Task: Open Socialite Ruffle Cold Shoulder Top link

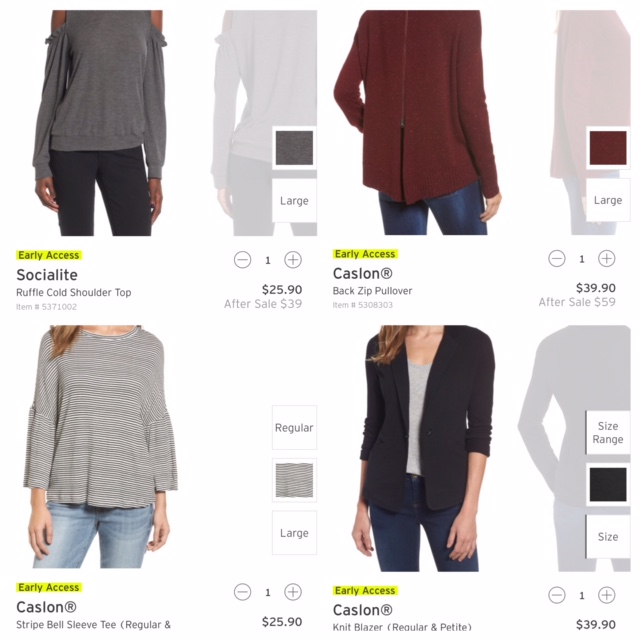Action: [73, 293]
